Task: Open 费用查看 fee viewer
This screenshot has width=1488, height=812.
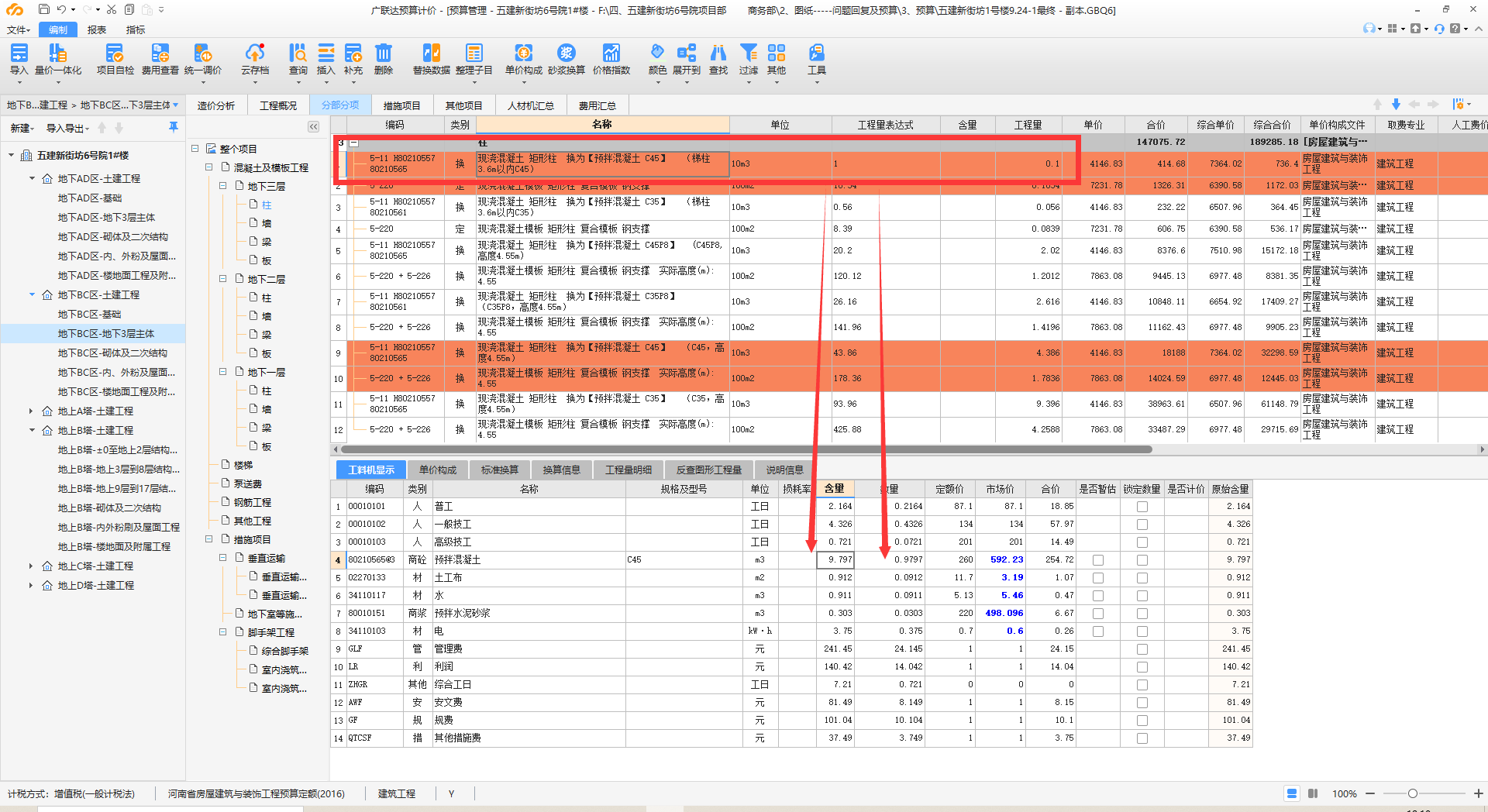Action: tap(160, 60)
